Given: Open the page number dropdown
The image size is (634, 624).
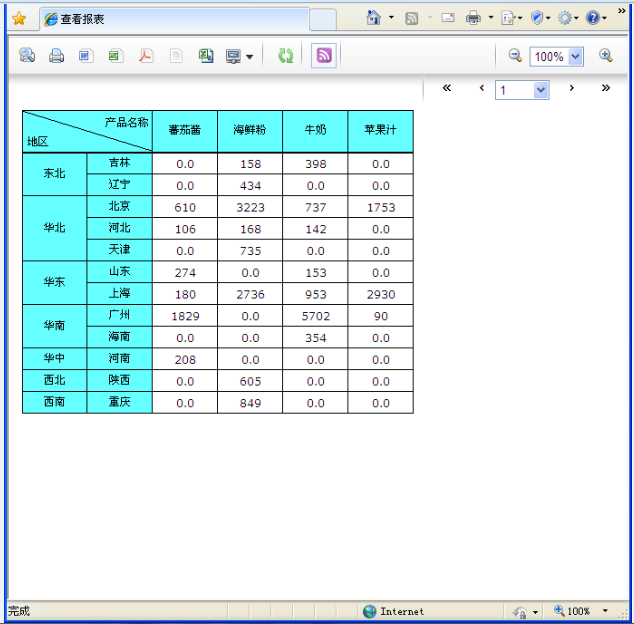Looking at the screenshot, I should (541, 90).
